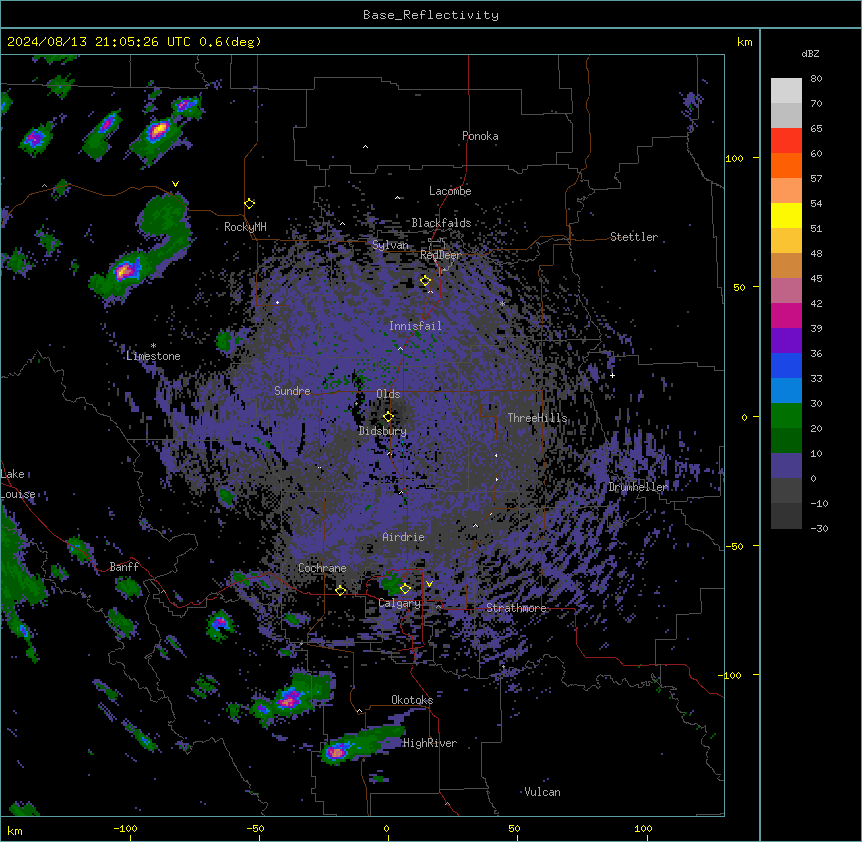Click the Olds city label
The width and height of the screenshot is (862, 842).
coord(388,394)
